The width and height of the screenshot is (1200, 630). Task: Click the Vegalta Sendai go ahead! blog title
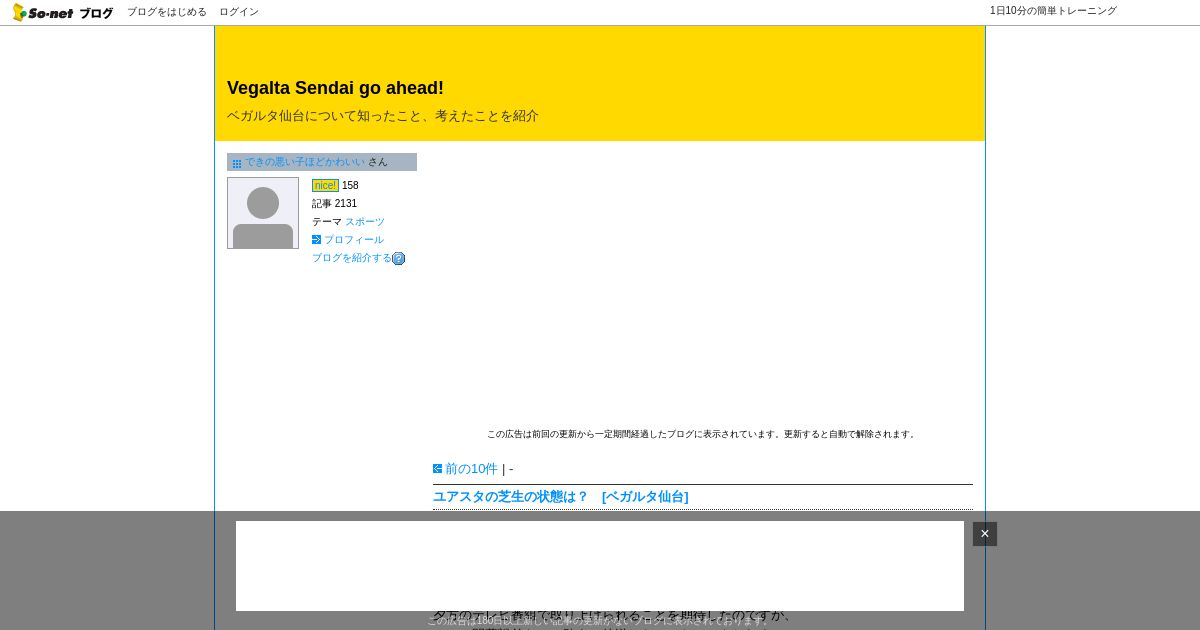(335, 88)
